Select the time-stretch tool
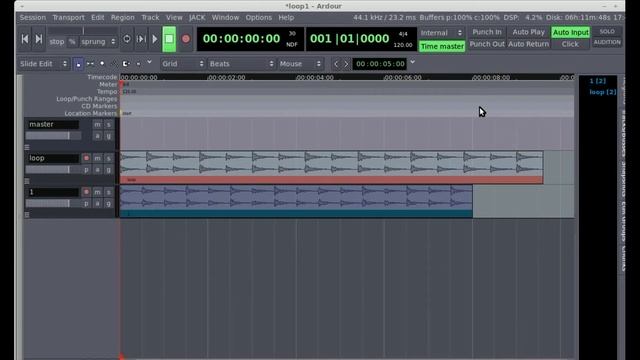This screenshot has width=640, height=360. pos(126,64)
